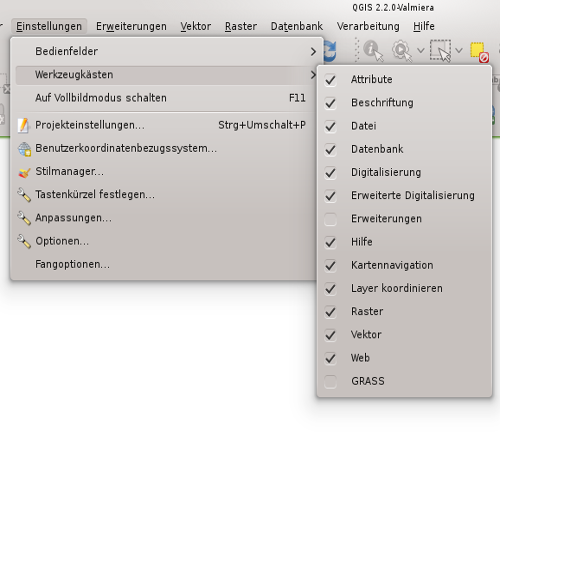The image size is (578, 569).
Task: Click the Benutzerkoordinatenbezugssystem globe icon
Action: [24, 149]
